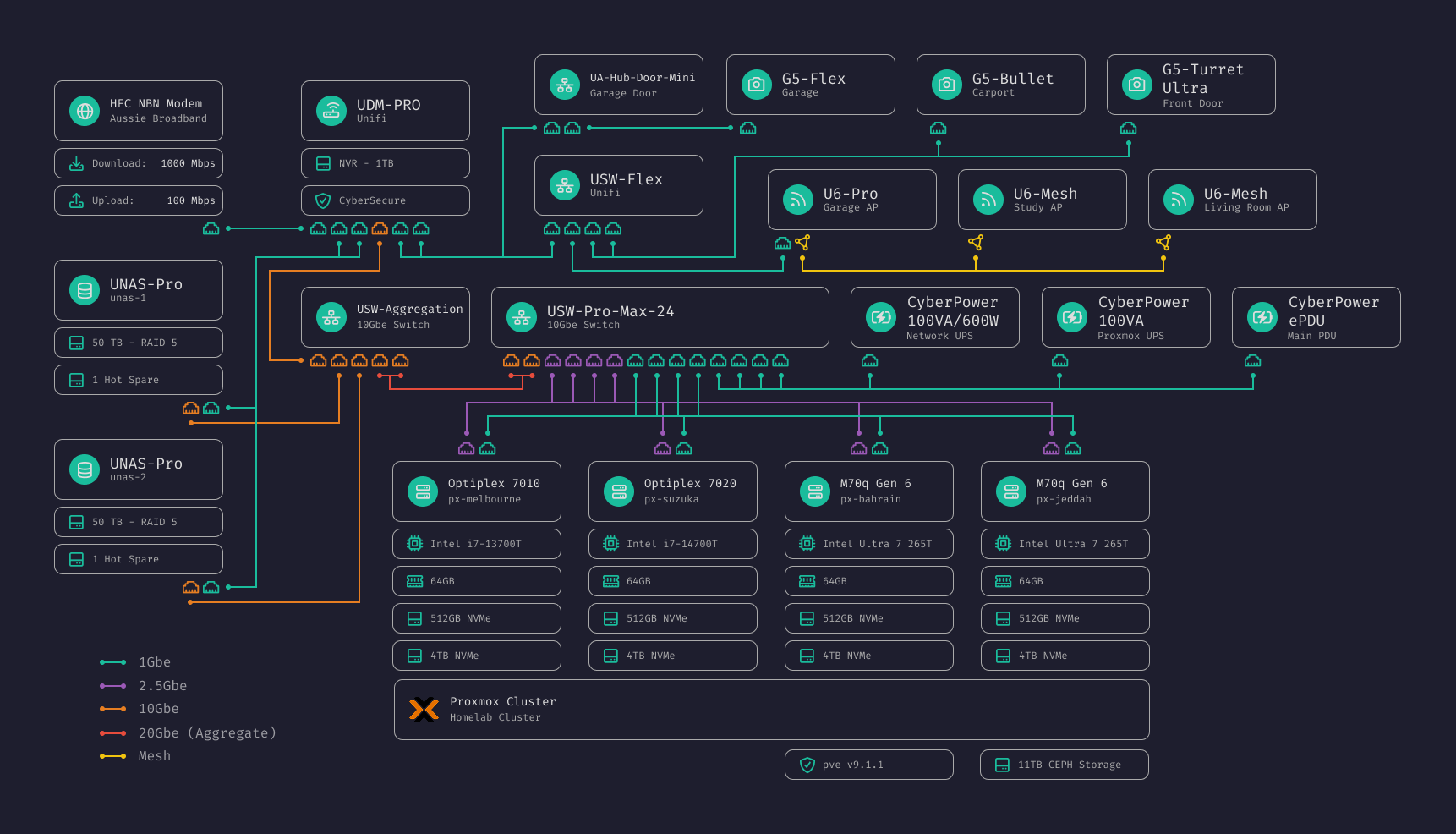Toggle the orange ethernet port under UDM-PRO
1456x834 pixels.
pyautogui.click(x=380, y=228)
